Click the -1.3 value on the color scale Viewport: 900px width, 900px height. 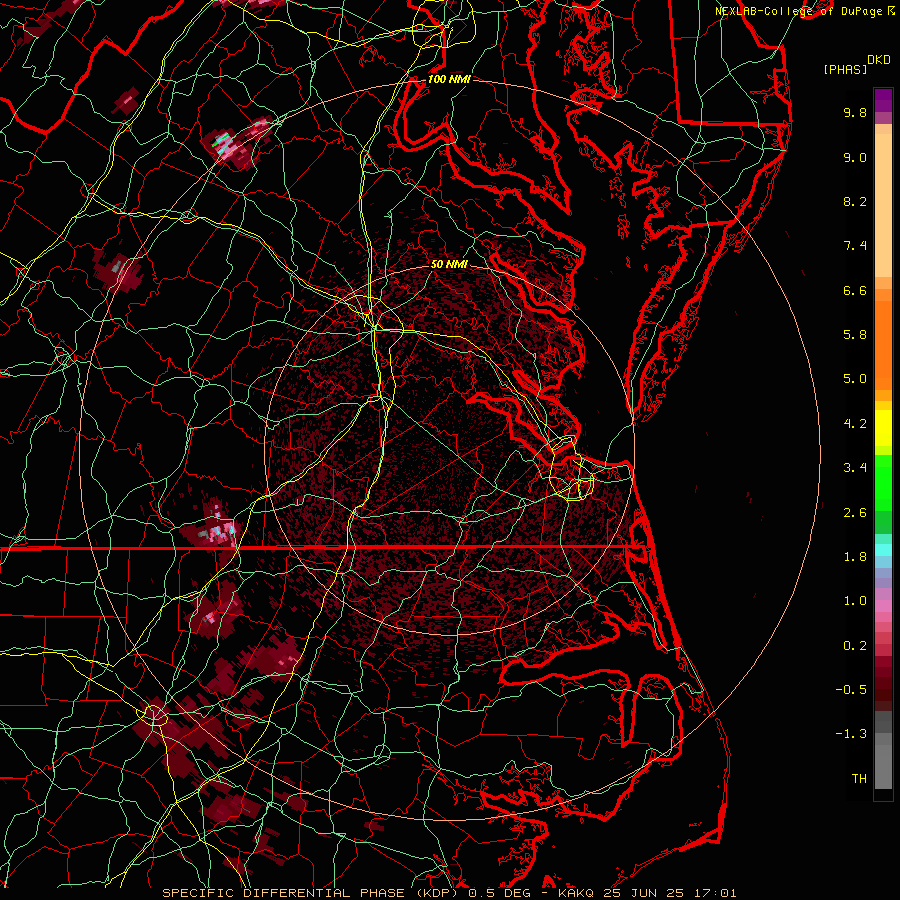pyautogui.click(x=851, y=734)
